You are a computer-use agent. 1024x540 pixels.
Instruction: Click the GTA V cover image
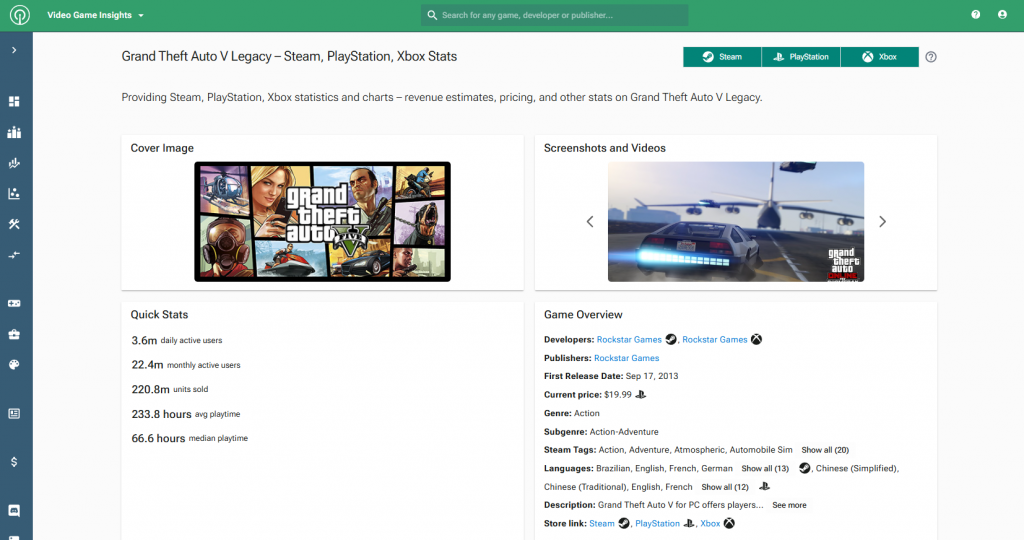(x=323, y=221)
